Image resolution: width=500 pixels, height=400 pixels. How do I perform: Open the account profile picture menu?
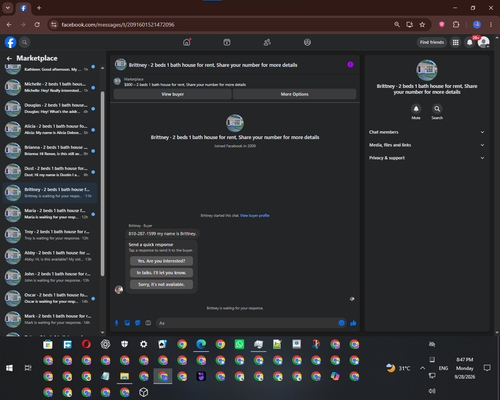(483, 42)
